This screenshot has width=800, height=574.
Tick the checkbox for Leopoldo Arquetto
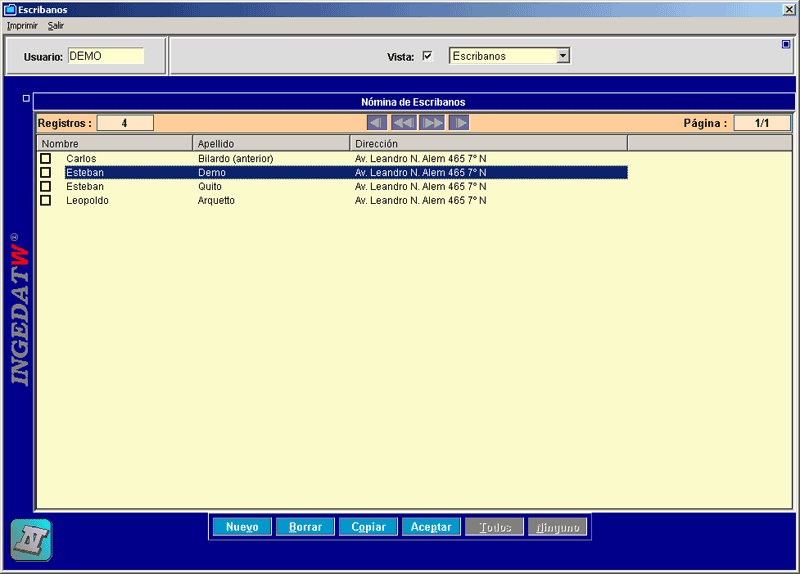(x=45, y=201)
